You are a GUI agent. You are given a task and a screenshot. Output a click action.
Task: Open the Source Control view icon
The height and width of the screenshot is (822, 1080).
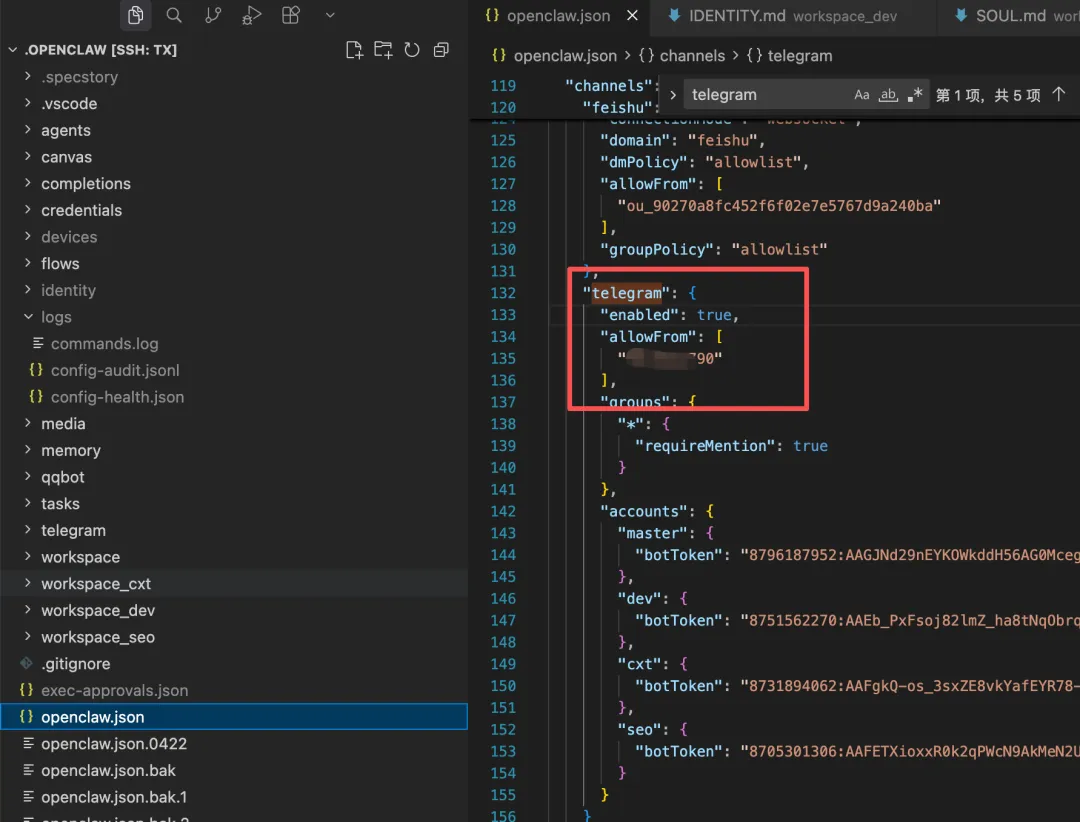[x=213, y=15]
